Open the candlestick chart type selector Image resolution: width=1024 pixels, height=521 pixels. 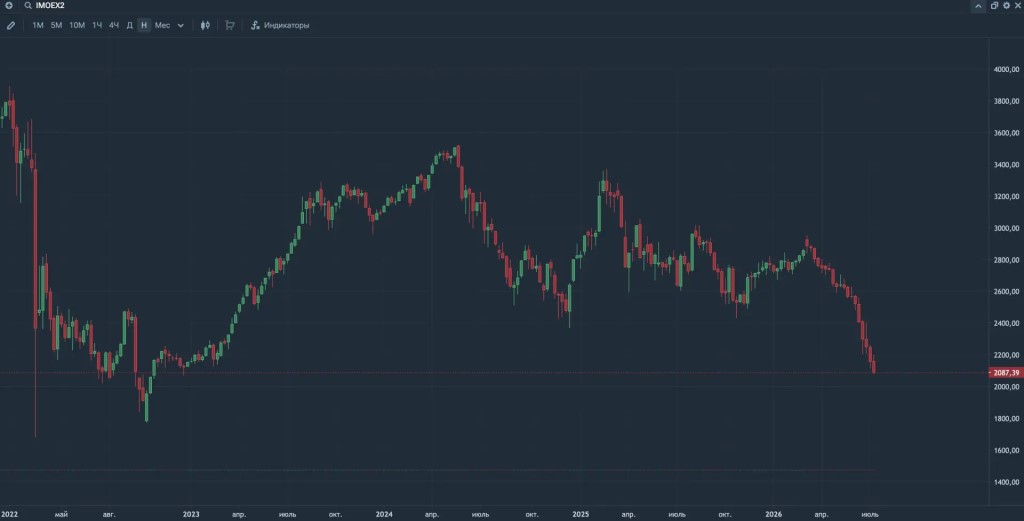tap(205, 25)
